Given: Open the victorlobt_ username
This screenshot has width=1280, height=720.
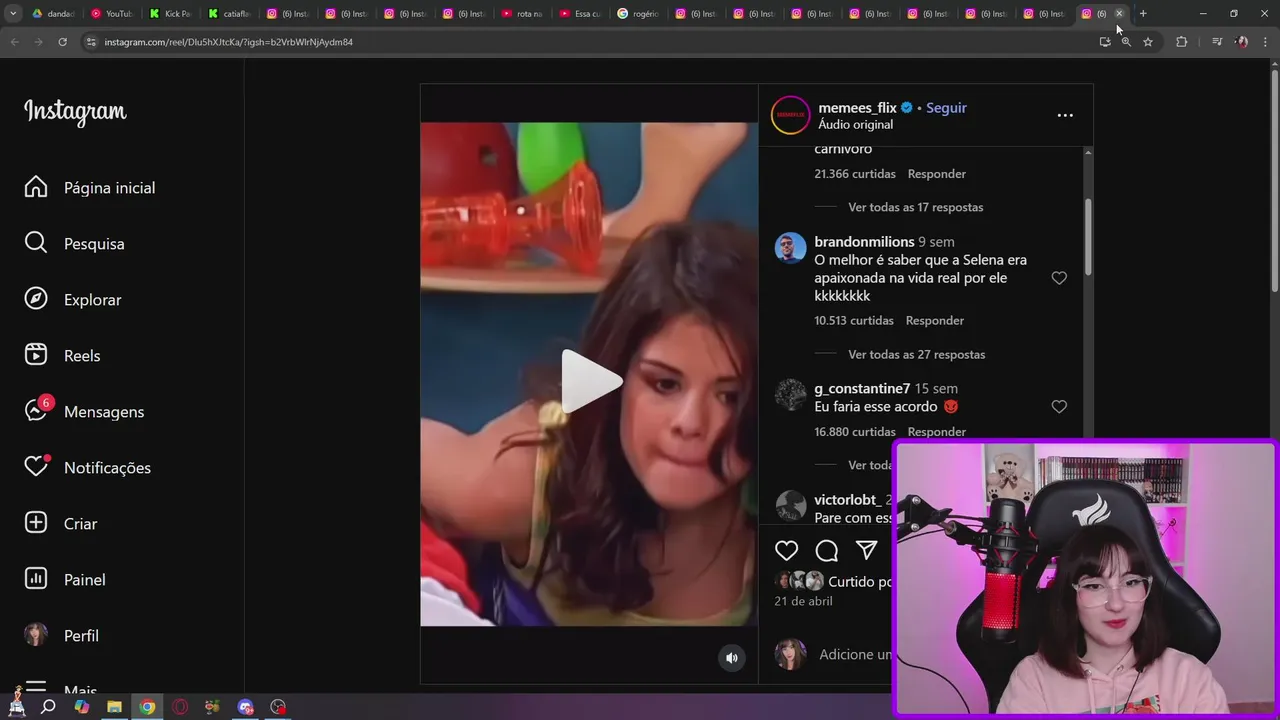Looking at the screenshot, I should (847, 500).
